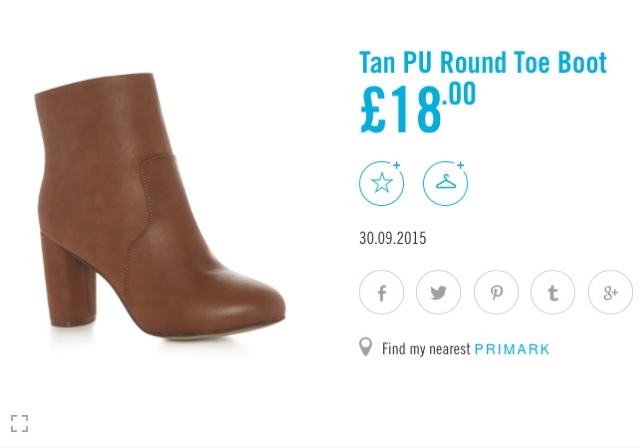
Task: Share the product on Tumblr
Action: pyautogui.click(x=553, y=292)
